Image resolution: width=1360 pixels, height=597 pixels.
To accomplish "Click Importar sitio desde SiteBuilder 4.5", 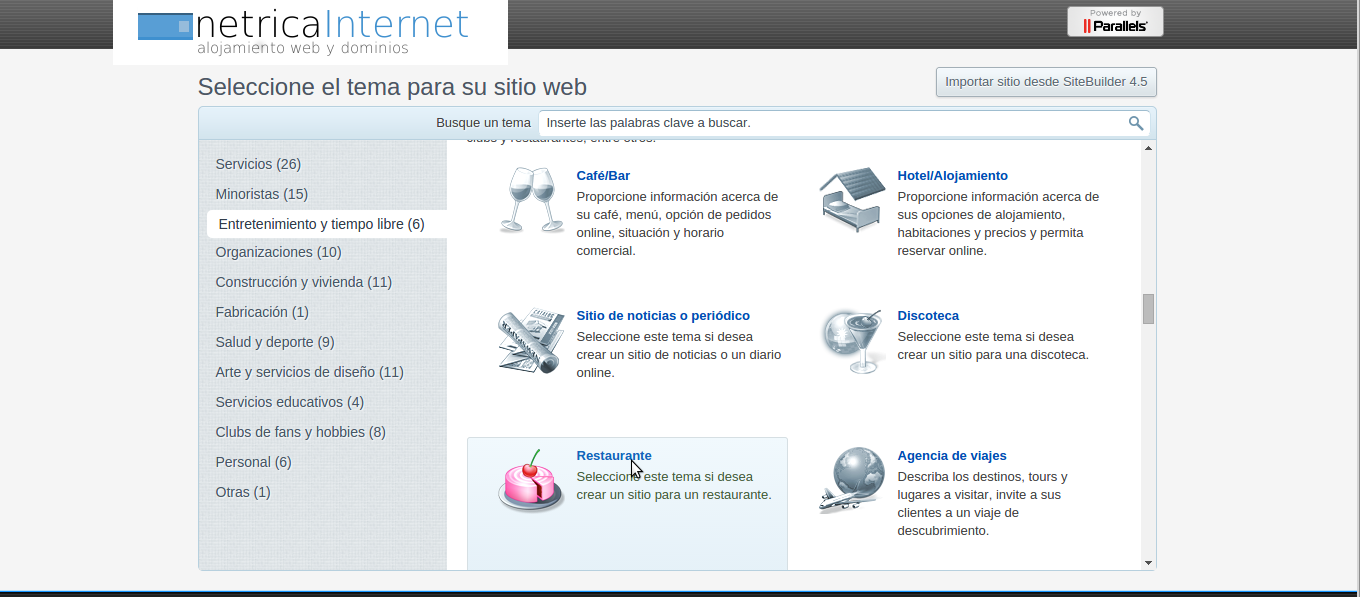I will coord(1046,82).
